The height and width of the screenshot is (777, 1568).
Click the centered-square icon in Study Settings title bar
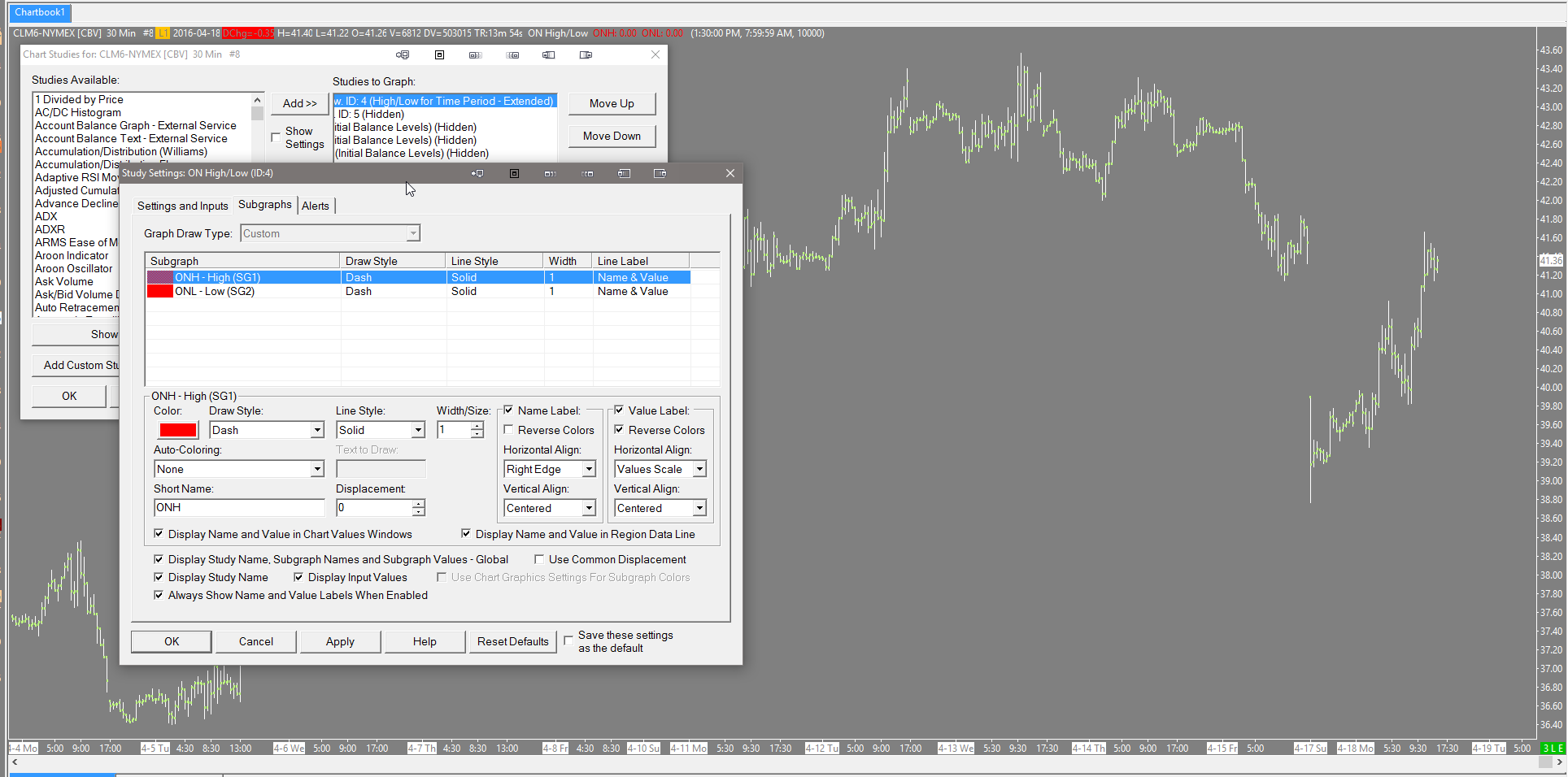(514, 173)
